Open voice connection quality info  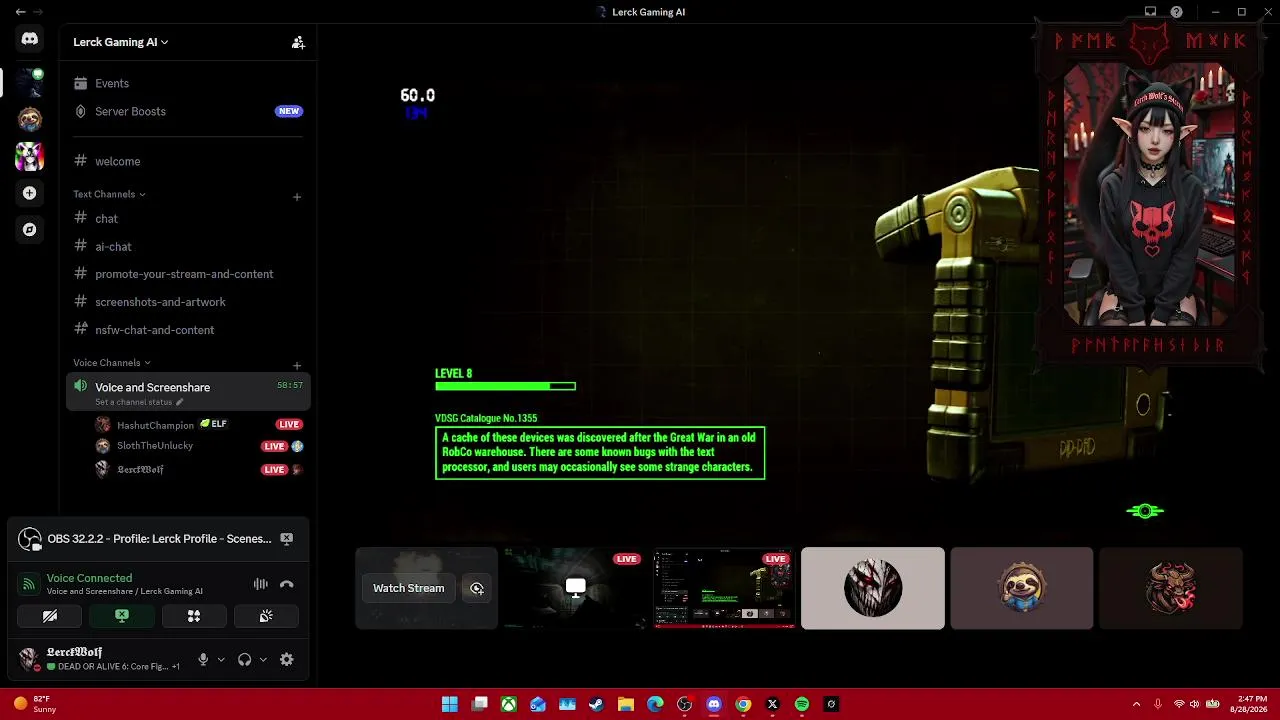89,578
